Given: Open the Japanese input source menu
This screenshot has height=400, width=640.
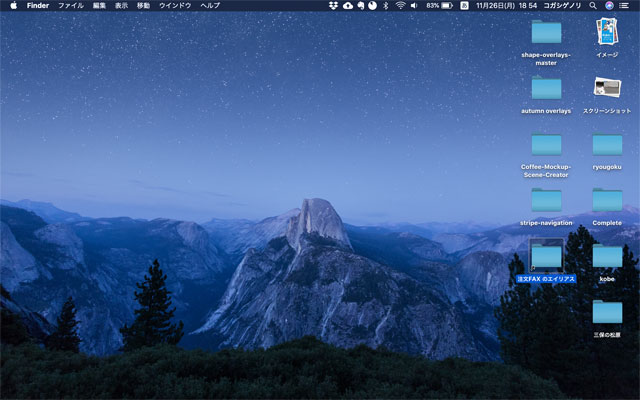Looking at the screenshot, I should [x=464, y=6].
